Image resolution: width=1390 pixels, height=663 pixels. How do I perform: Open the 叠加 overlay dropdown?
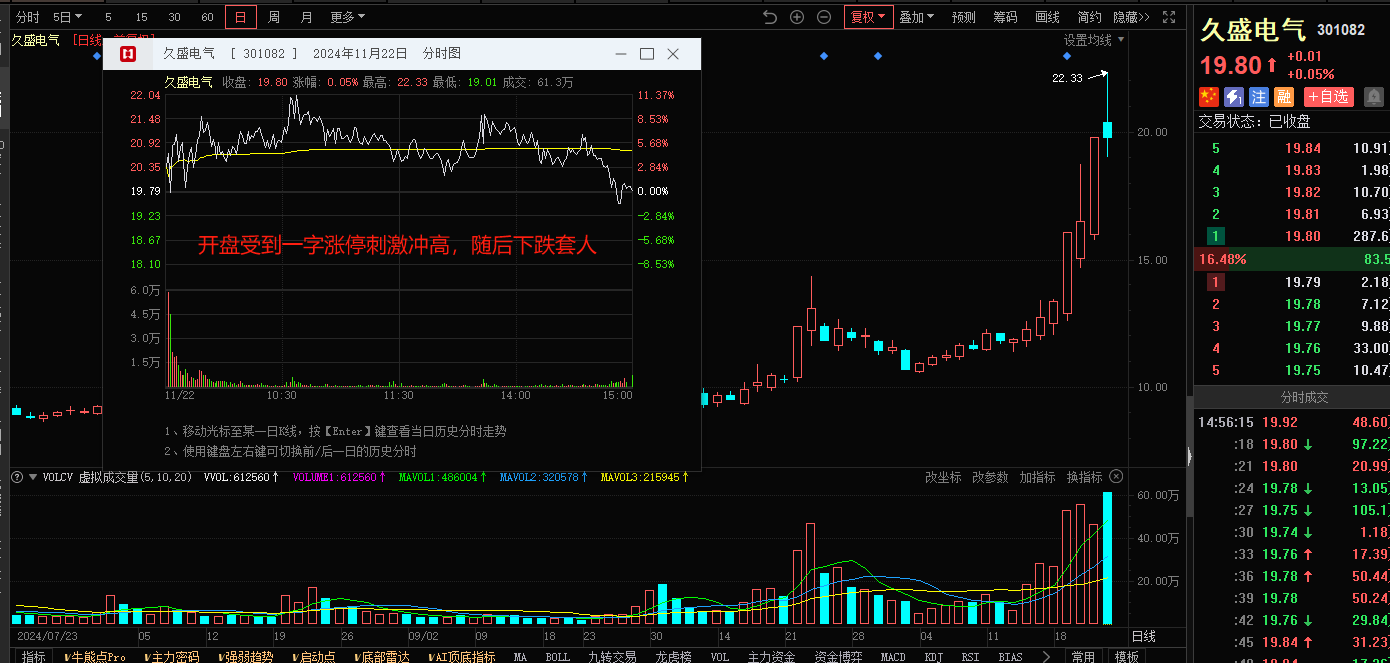tap(916, 17)
